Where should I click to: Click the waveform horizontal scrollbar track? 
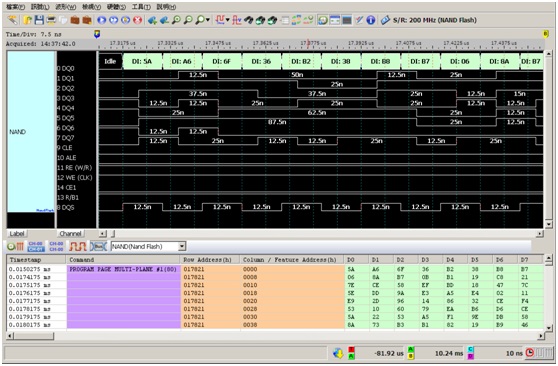(321, 234)
